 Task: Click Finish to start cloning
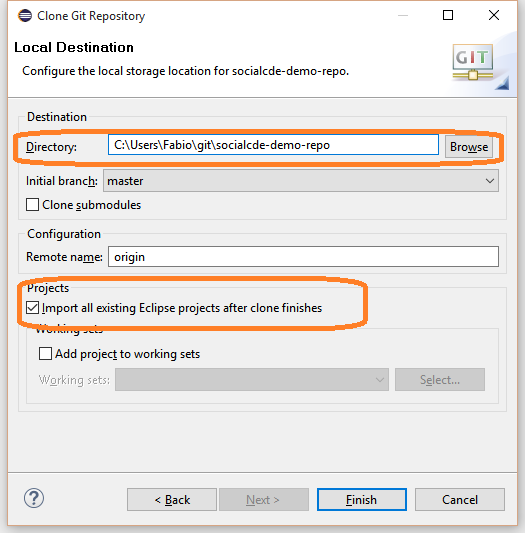(362, 500)
